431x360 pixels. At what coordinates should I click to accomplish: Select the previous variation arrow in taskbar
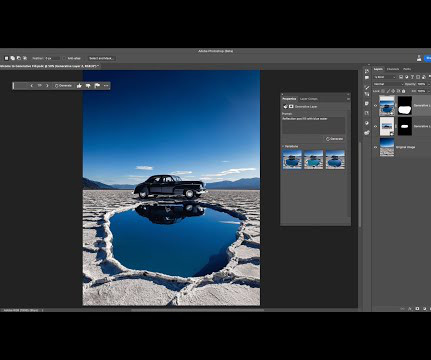(x=32, y=86)
